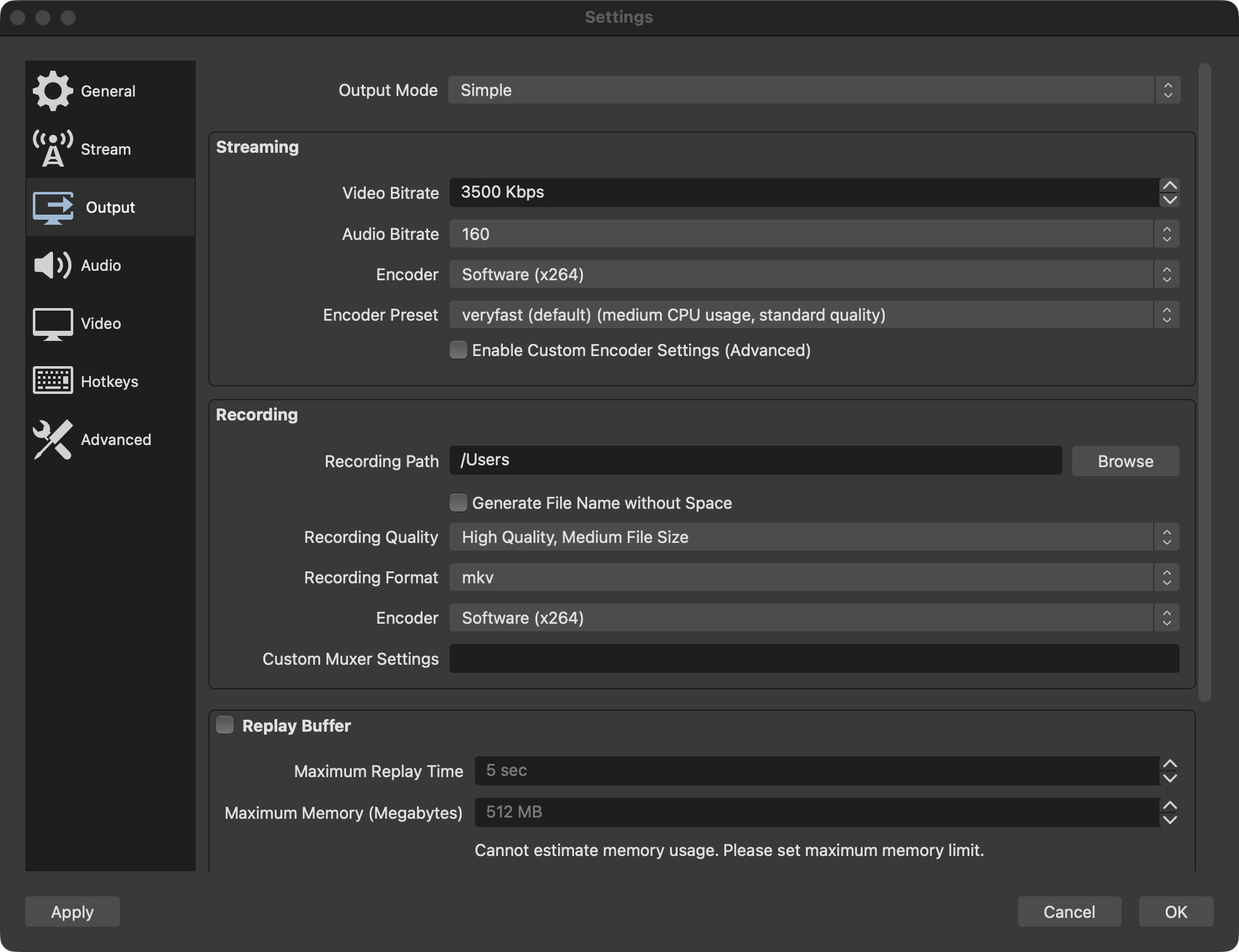This screenshot has width=1239, height=952.
Task: Click the General gear icon
Action: click(53, 91)
